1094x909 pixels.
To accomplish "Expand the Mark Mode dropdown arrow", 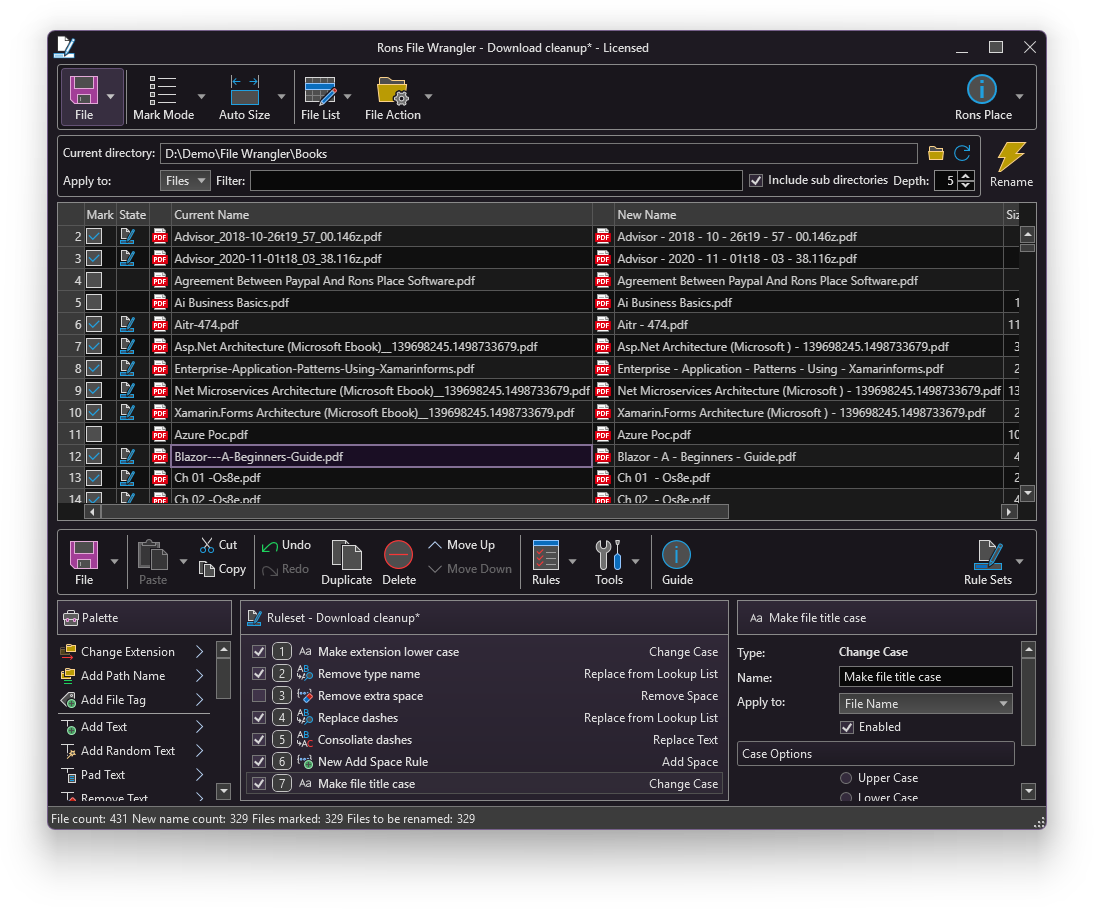I will 202,96.
